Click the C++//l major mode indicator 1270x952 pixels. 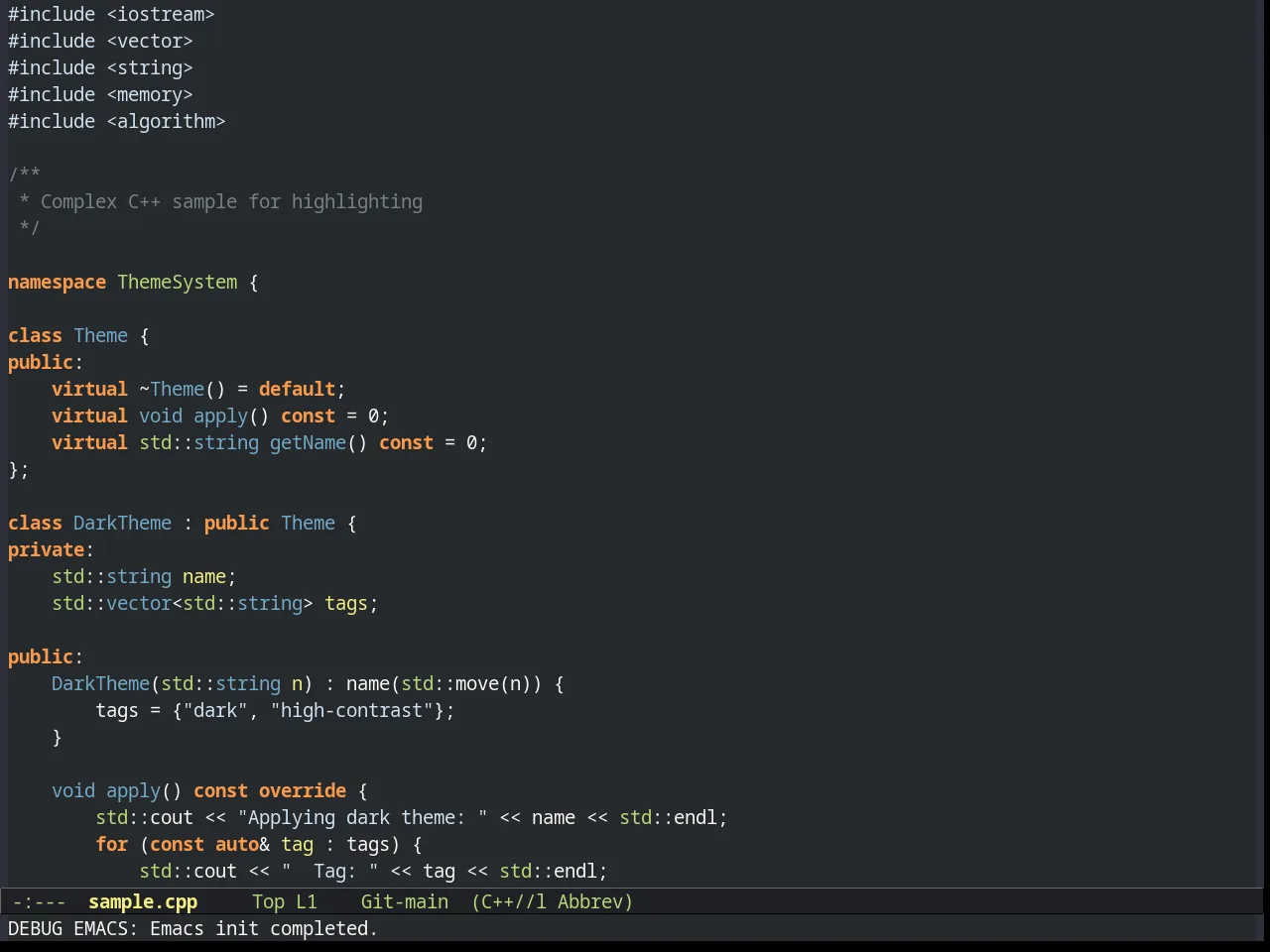[x=509, y=902]
